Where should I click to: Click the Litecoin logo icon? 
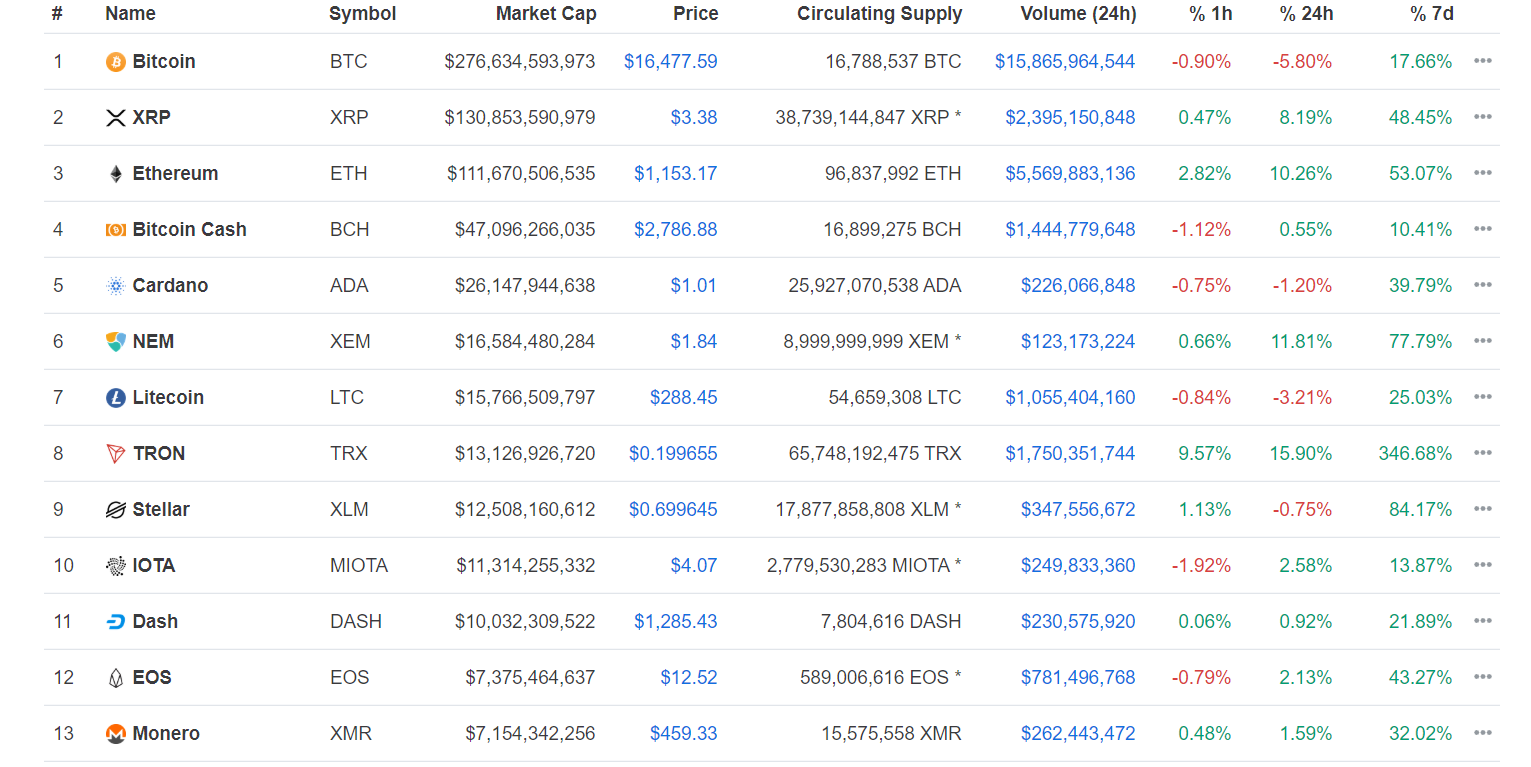click(x=116, y=398)
